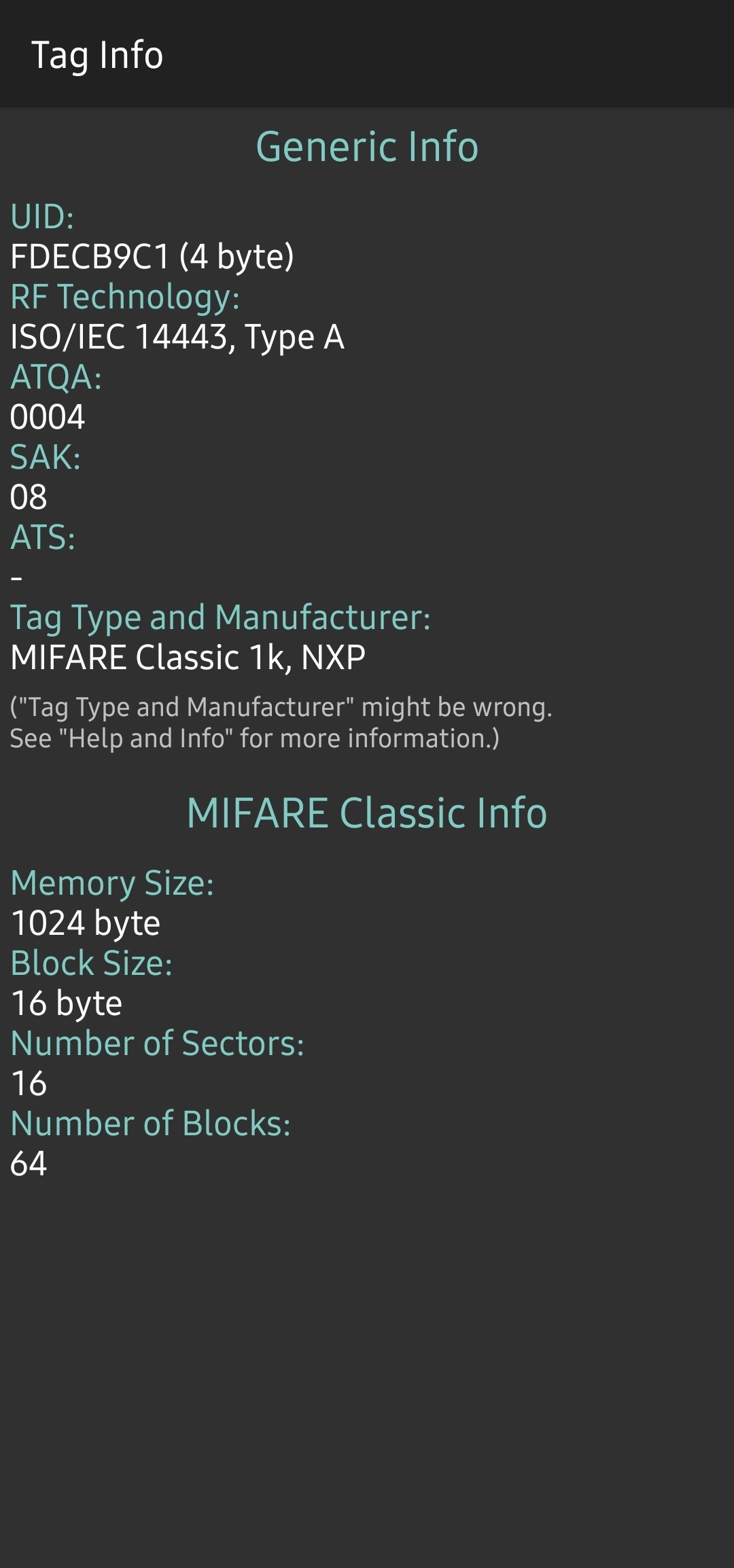The height and width of the screenshot is (1568, 734).
Task: Tap the Tag Info title
Action: click(x=97, y=55)
